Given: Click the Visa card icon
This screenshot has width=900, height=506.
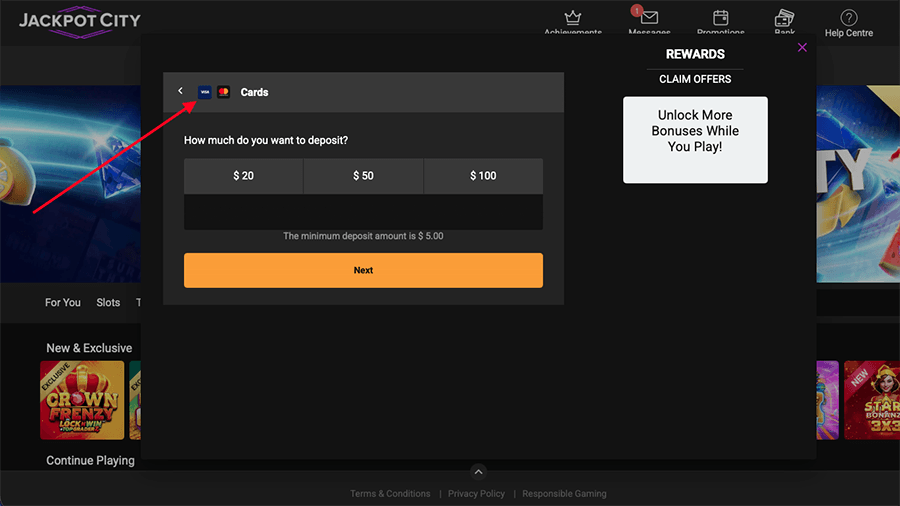Looking at the screenshot, I should tap(205, 92).
